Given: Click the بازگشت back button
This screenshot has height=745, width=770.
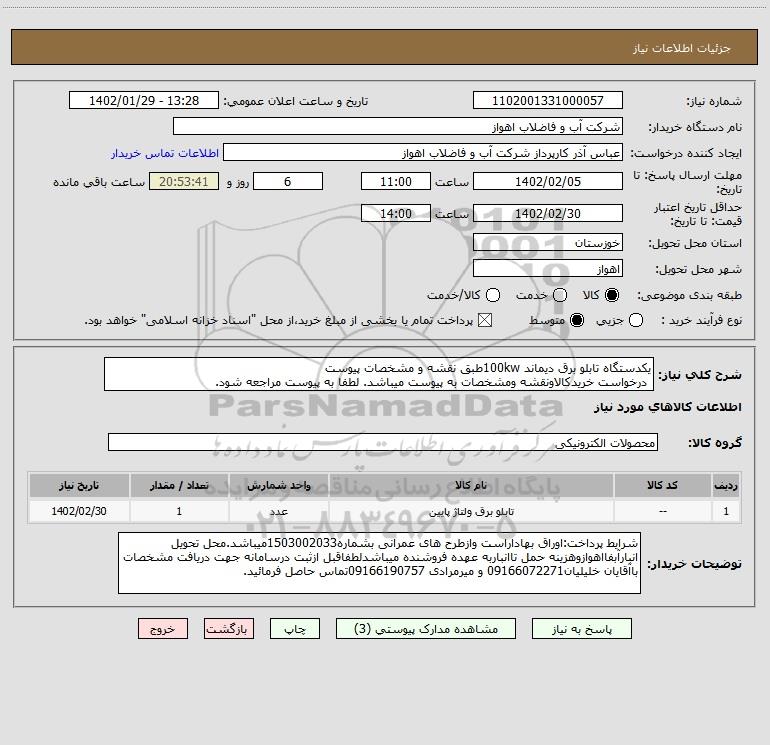Looking at the screenshot, I should tap(229, 629).
